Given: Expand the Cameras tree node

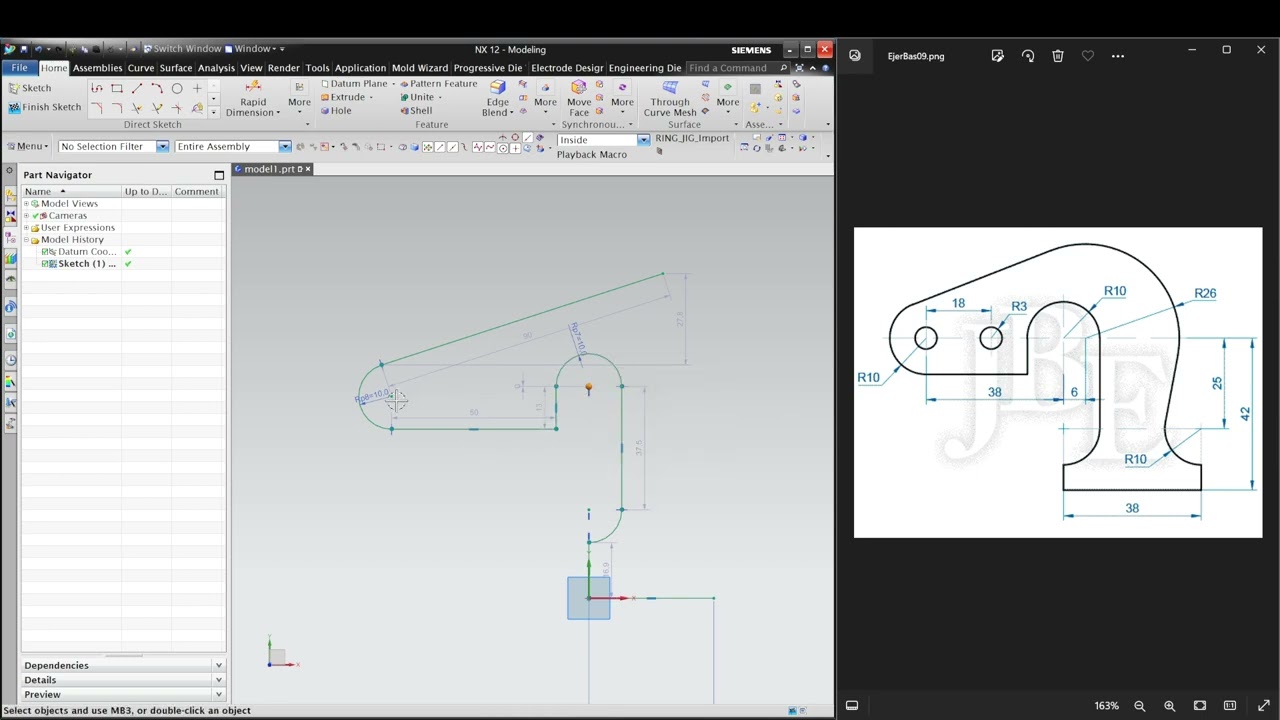Looking at the screenshot, I should click(27, 216).
